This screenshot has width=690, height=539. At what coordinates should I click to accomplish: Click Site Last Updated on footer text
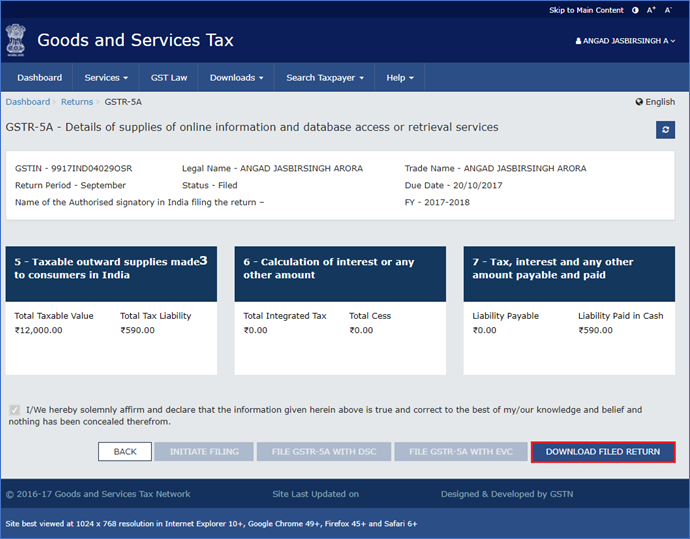coord(316,494)
